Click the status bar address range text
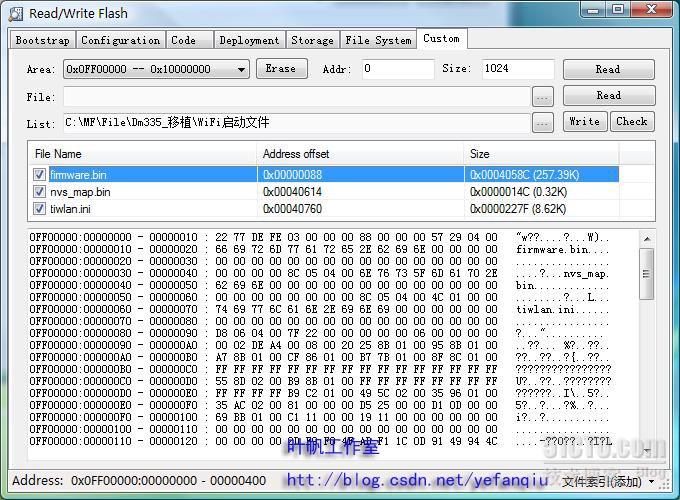680x500 pixels. tap(139, 480)
